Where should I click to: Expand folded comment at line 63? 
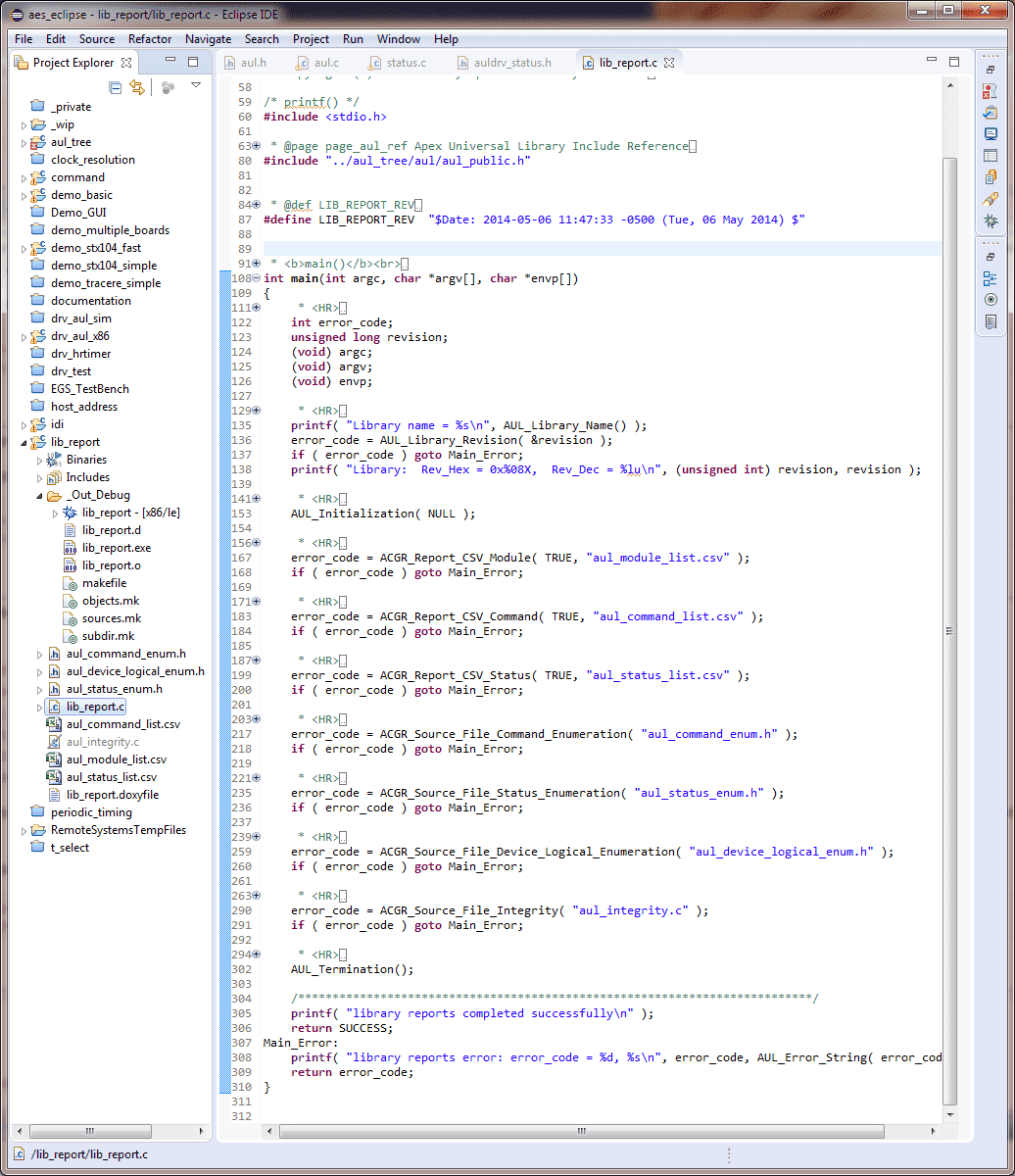point(256,146)
